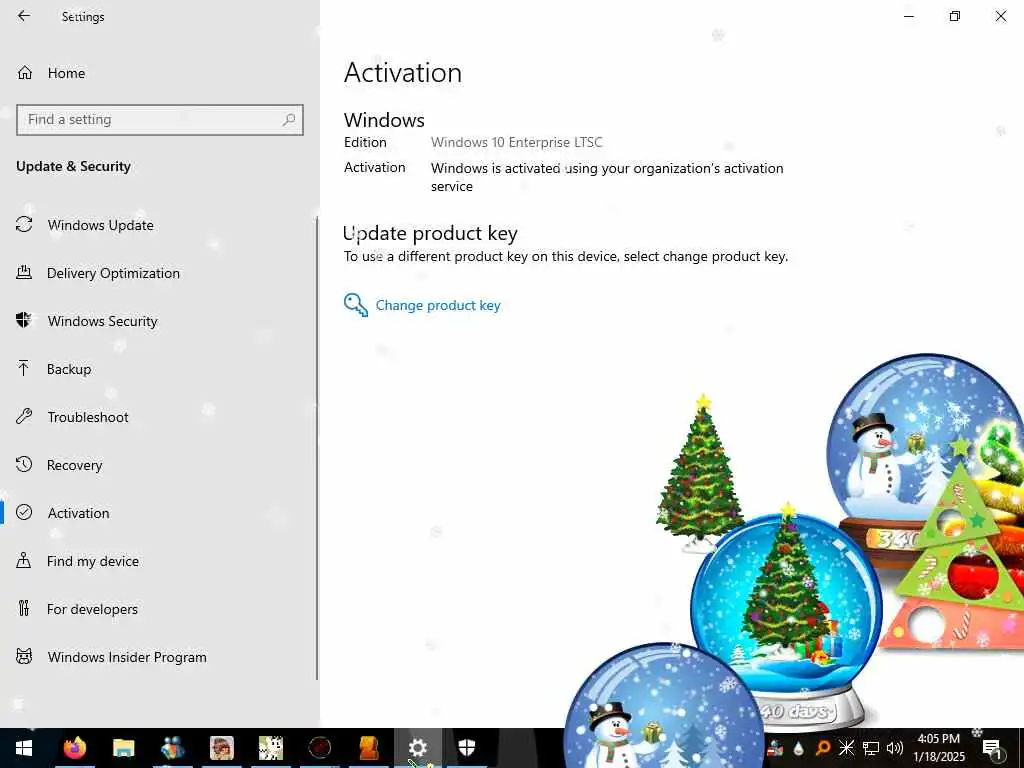This screenshot has width=1024, height=768.
Task: Close the Settings window
Action: coord(1000,16)
